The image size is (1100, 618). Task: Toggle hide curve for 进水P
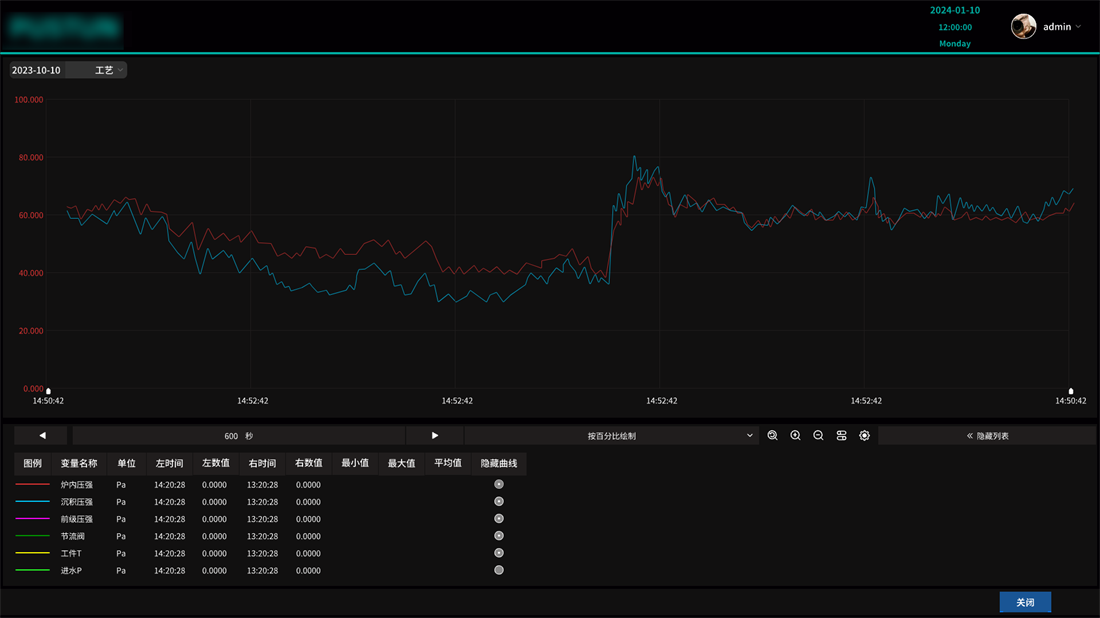click(x=499, y=571)
